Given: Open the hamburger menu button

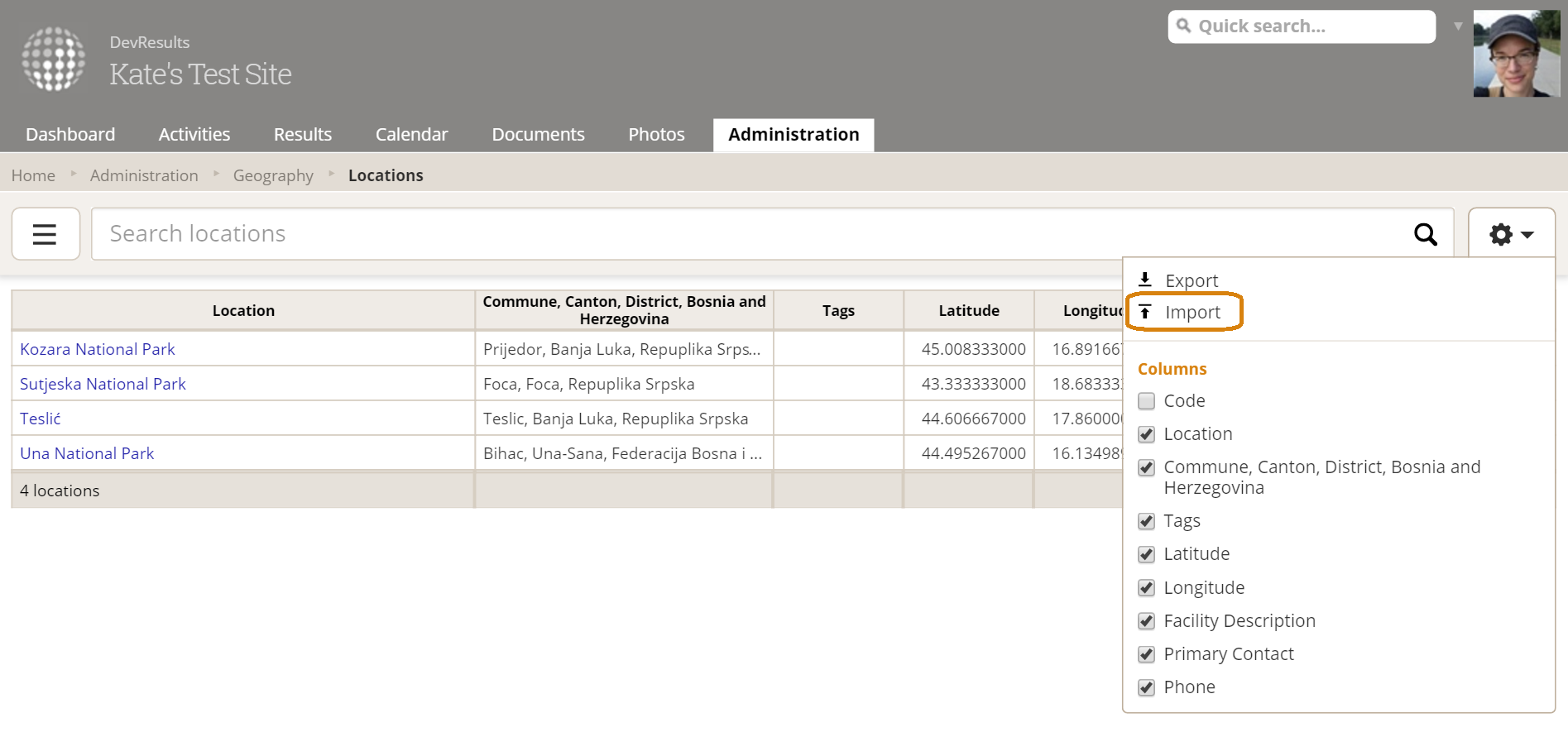Looking at the screenshot, I should (x=46, y=234).
